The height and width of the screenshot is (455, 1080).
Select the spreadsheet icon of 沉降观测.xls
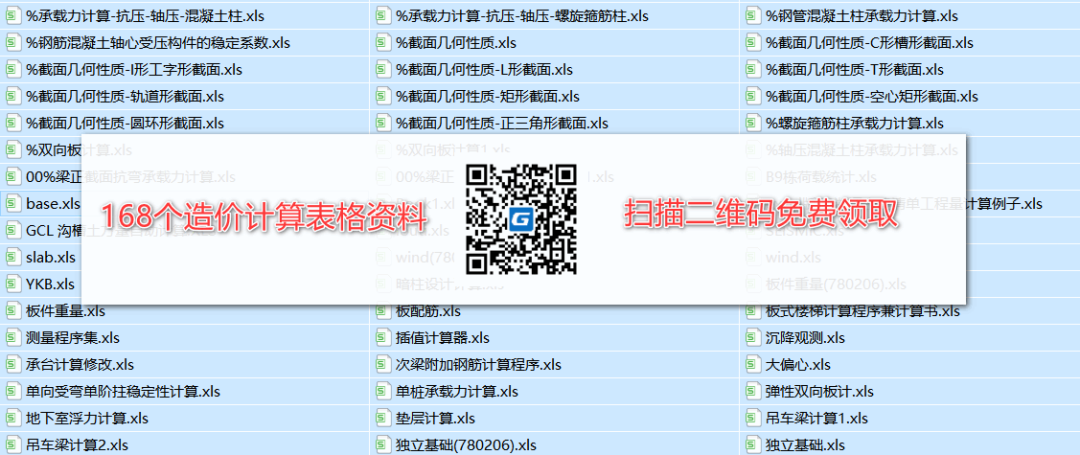tap(753, 338)
